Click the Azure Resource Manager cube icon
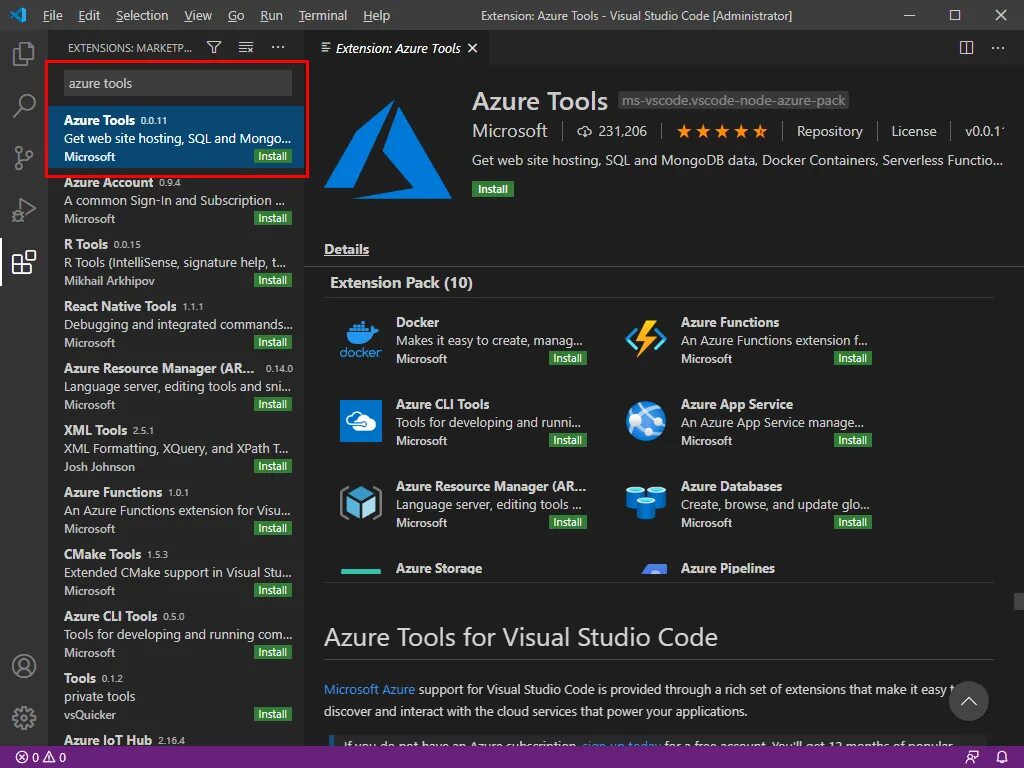 pos(360,503)
